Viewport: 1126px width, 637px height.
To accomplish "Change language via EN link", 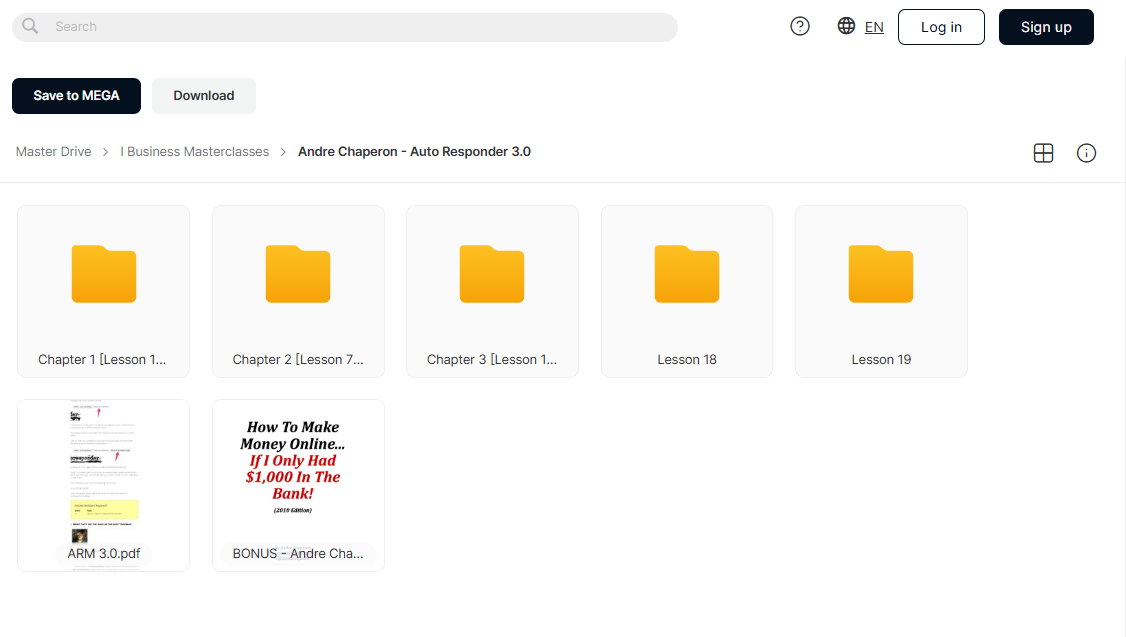I will (874, 27).
